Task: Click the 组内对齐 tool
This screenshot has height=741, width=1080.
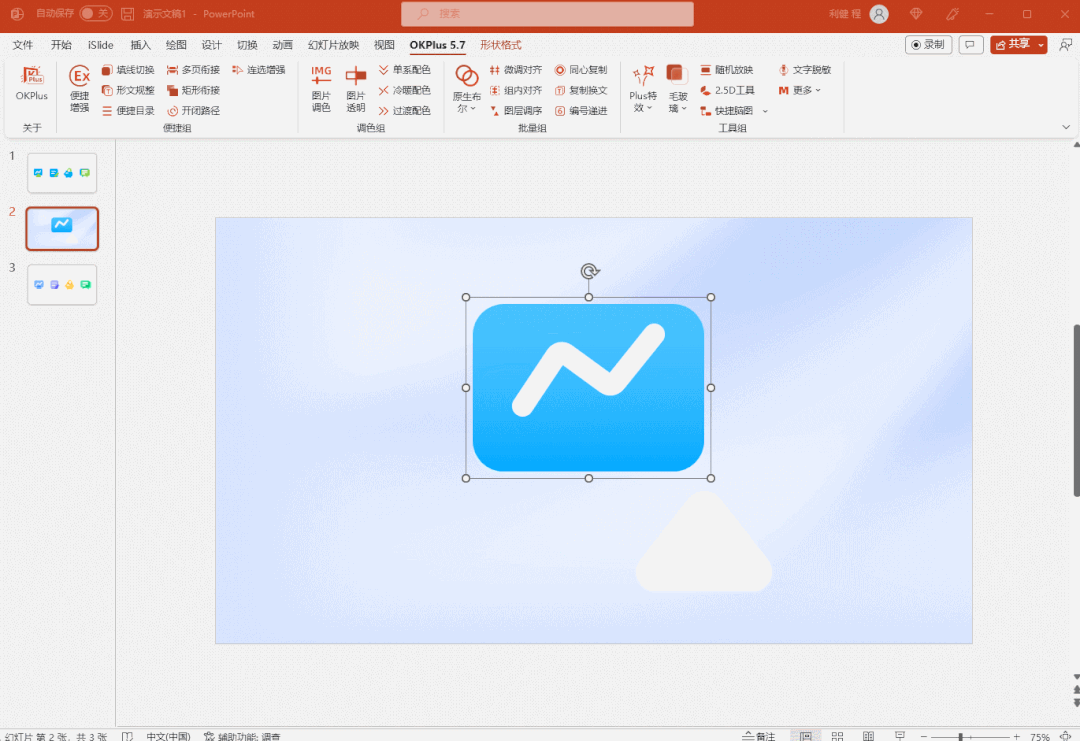Action: 516,90
